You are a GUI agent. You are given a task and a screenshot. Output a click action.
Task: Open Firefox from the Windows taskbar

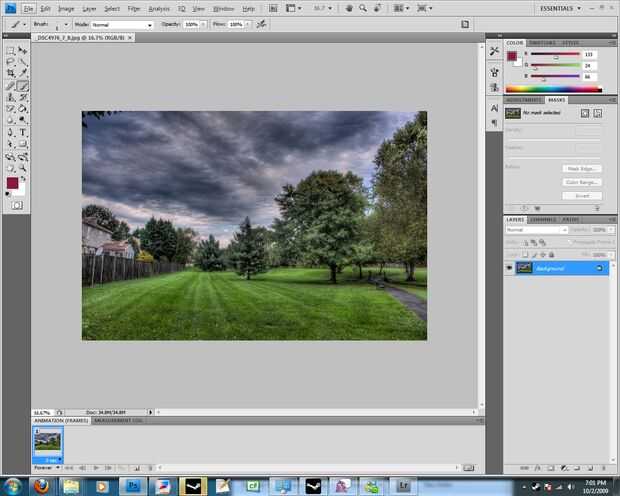click(41, 486)
